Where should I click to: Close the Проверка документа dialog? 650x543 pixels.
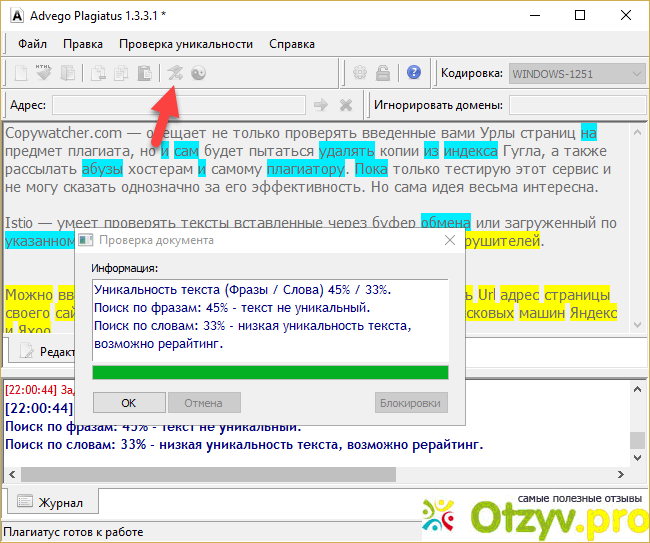(x=449, y=240)
